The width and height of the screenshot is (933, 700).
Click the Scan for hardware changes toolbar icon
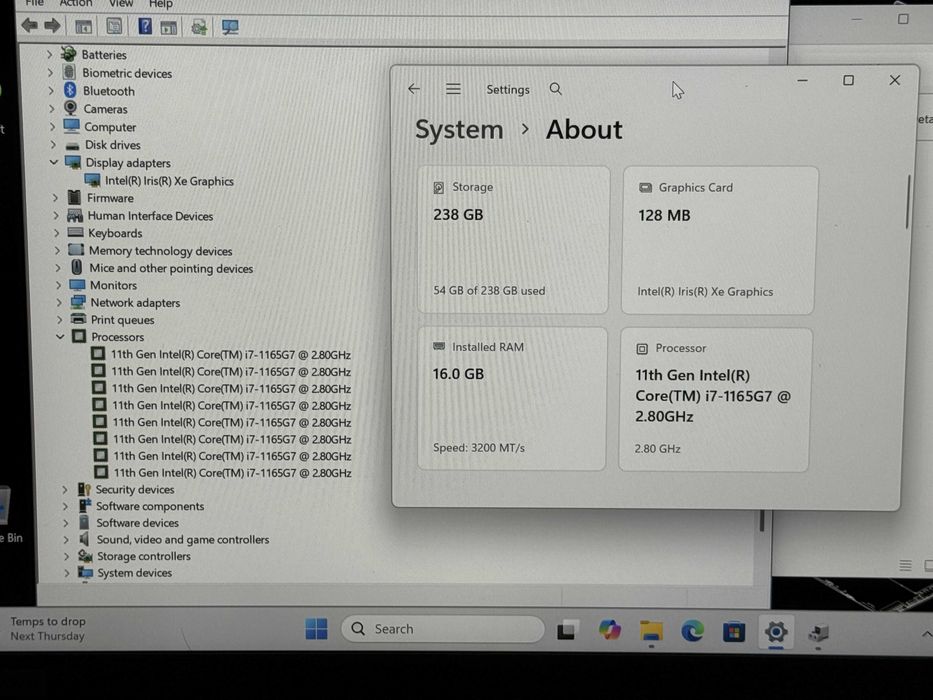click(x=230, y=27)
